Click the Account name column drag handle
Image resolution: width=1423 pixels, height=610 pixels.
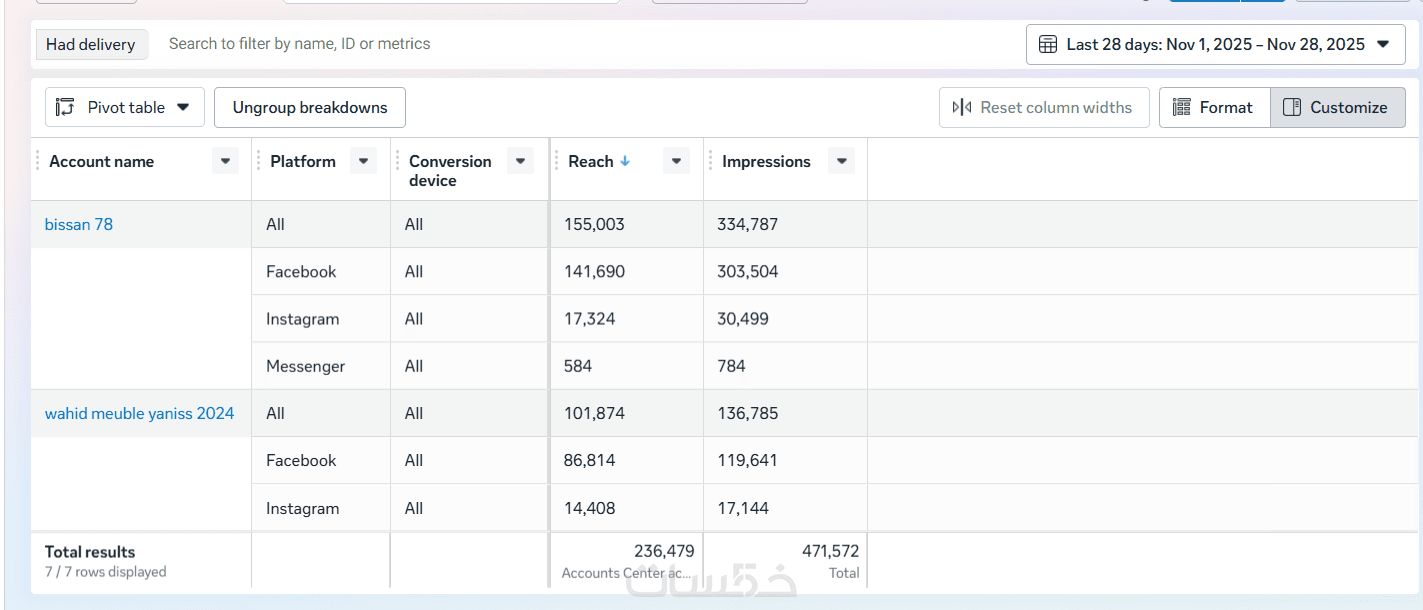click(x=38, y=161)
